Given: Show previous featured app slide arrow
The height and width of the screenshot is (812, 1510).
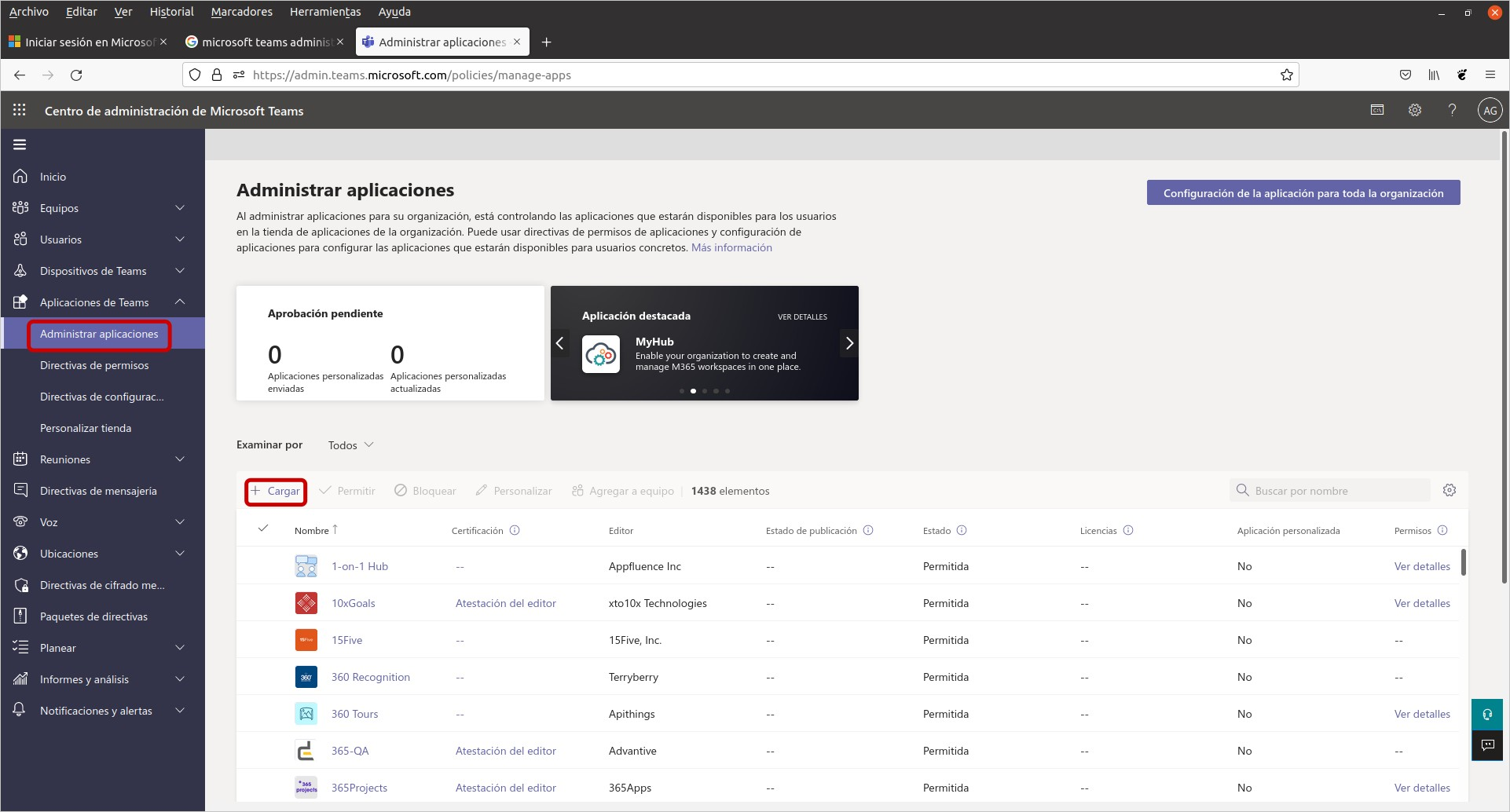Looking at the screenshot, I should pos(560,343).
